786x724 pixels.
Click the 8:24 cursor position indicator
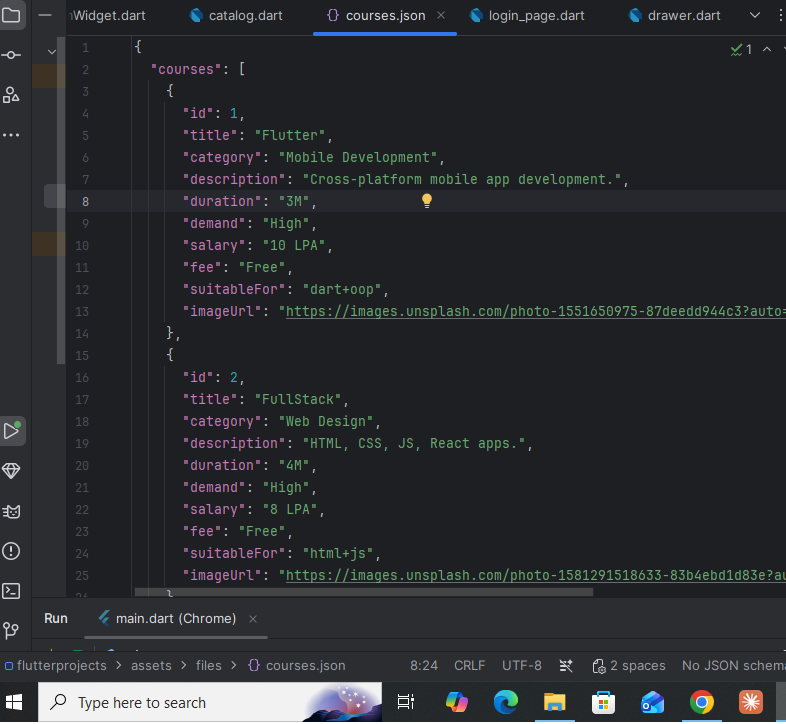tap(424, 666)
